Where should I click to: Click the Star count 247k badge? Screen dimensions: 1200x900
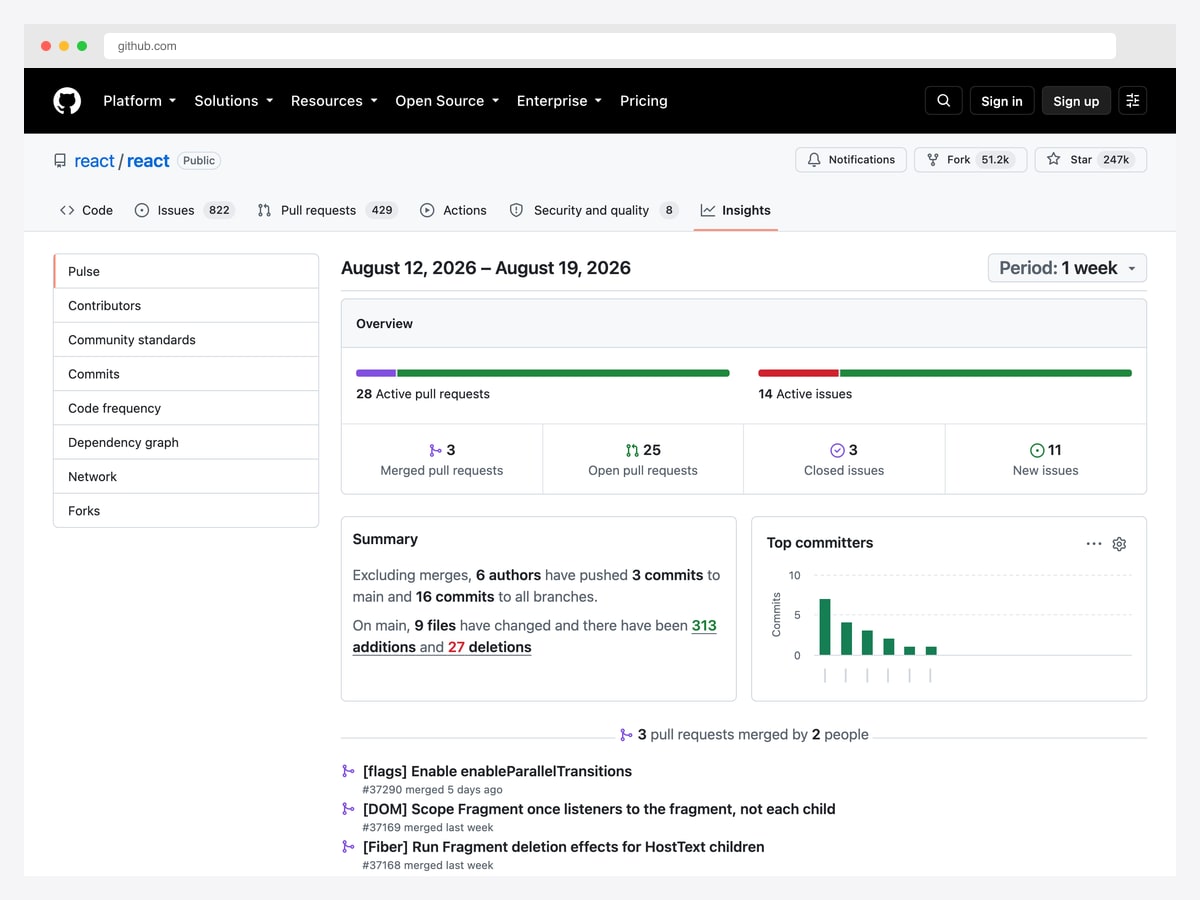1116,160
